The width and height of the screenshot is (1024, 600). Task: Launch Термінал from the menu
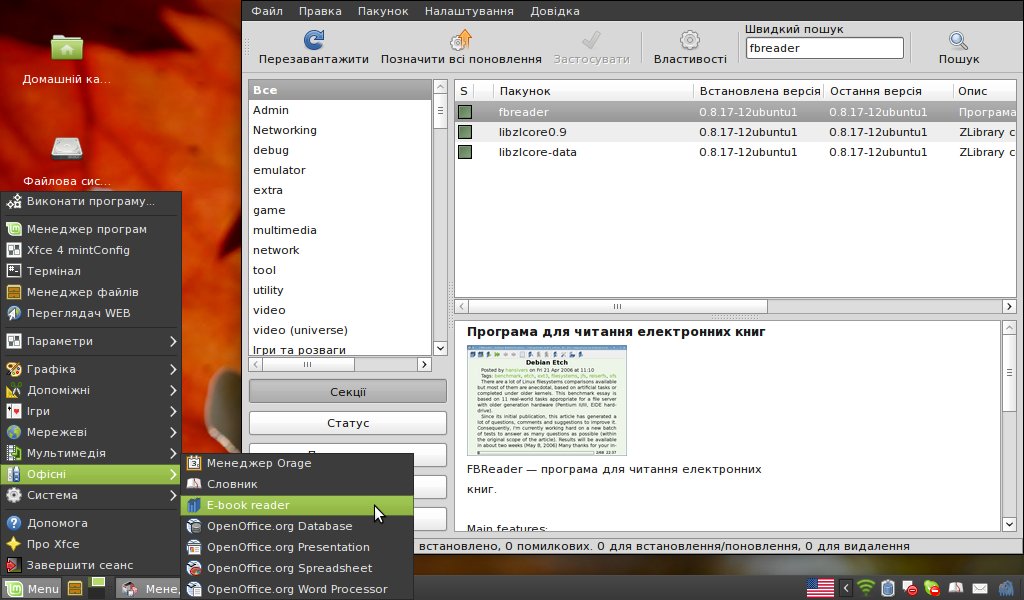(x=91, y=271)
